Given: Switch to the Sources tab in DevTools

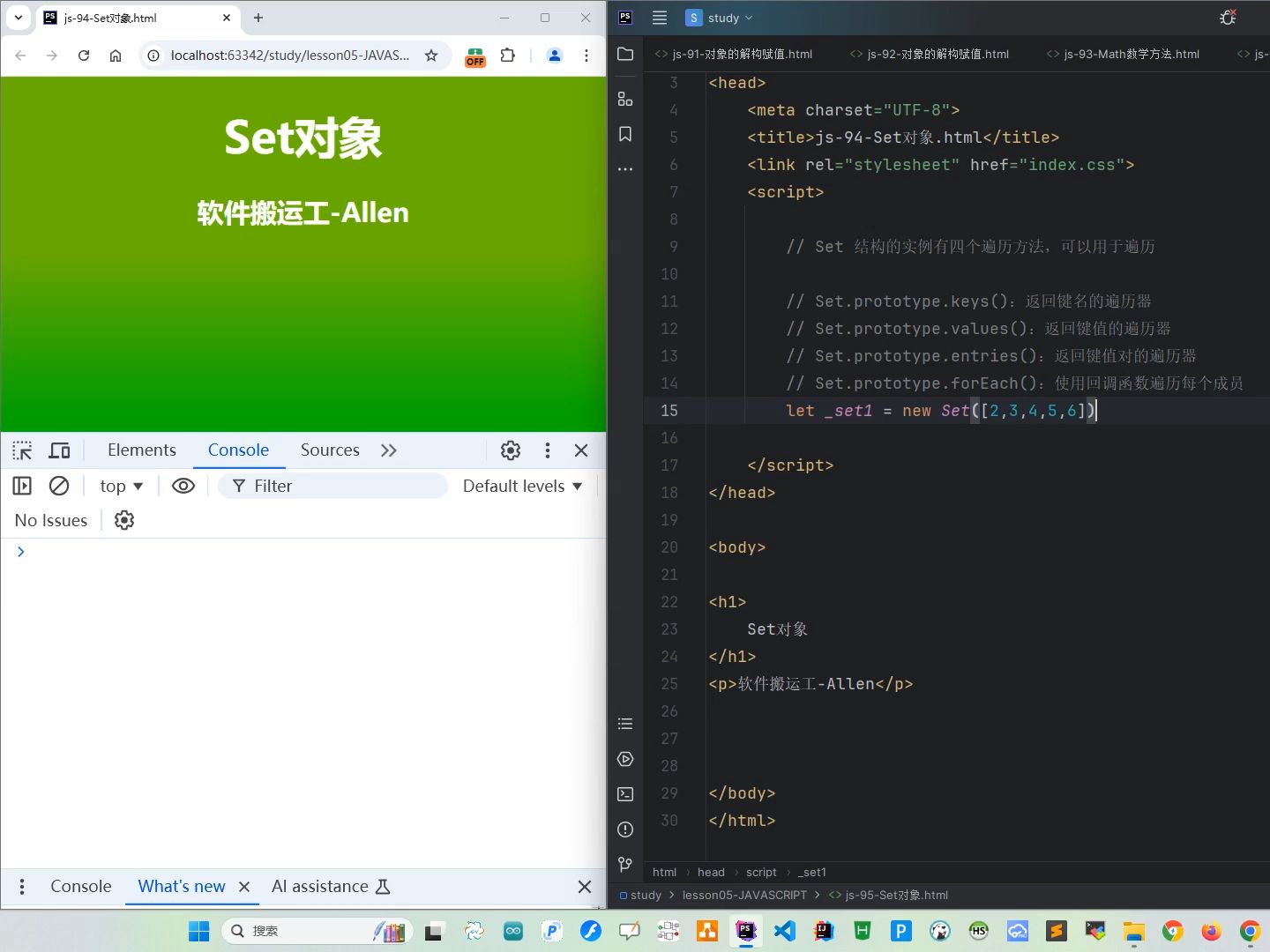Looking at the screenshot, I should pos(330,450).
